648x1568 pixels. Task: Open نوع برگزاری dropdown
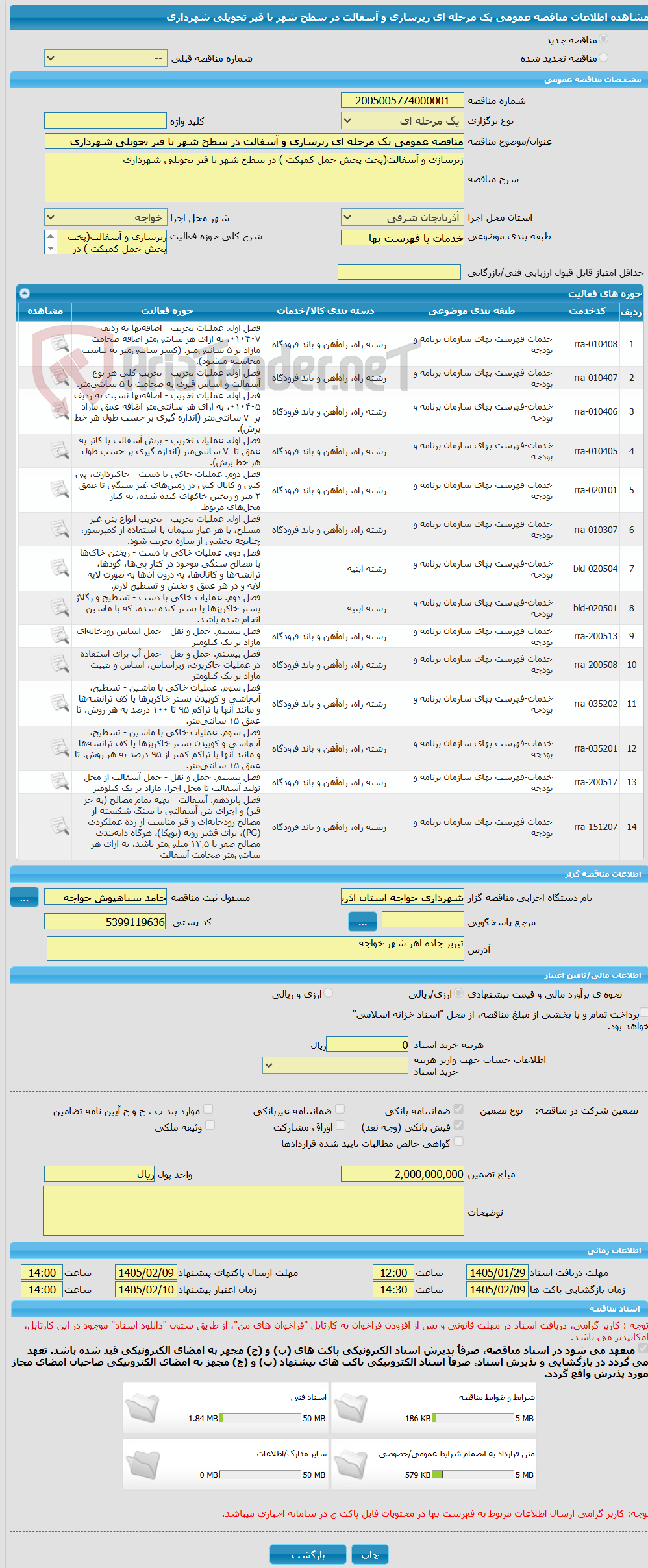click(402, 121)
